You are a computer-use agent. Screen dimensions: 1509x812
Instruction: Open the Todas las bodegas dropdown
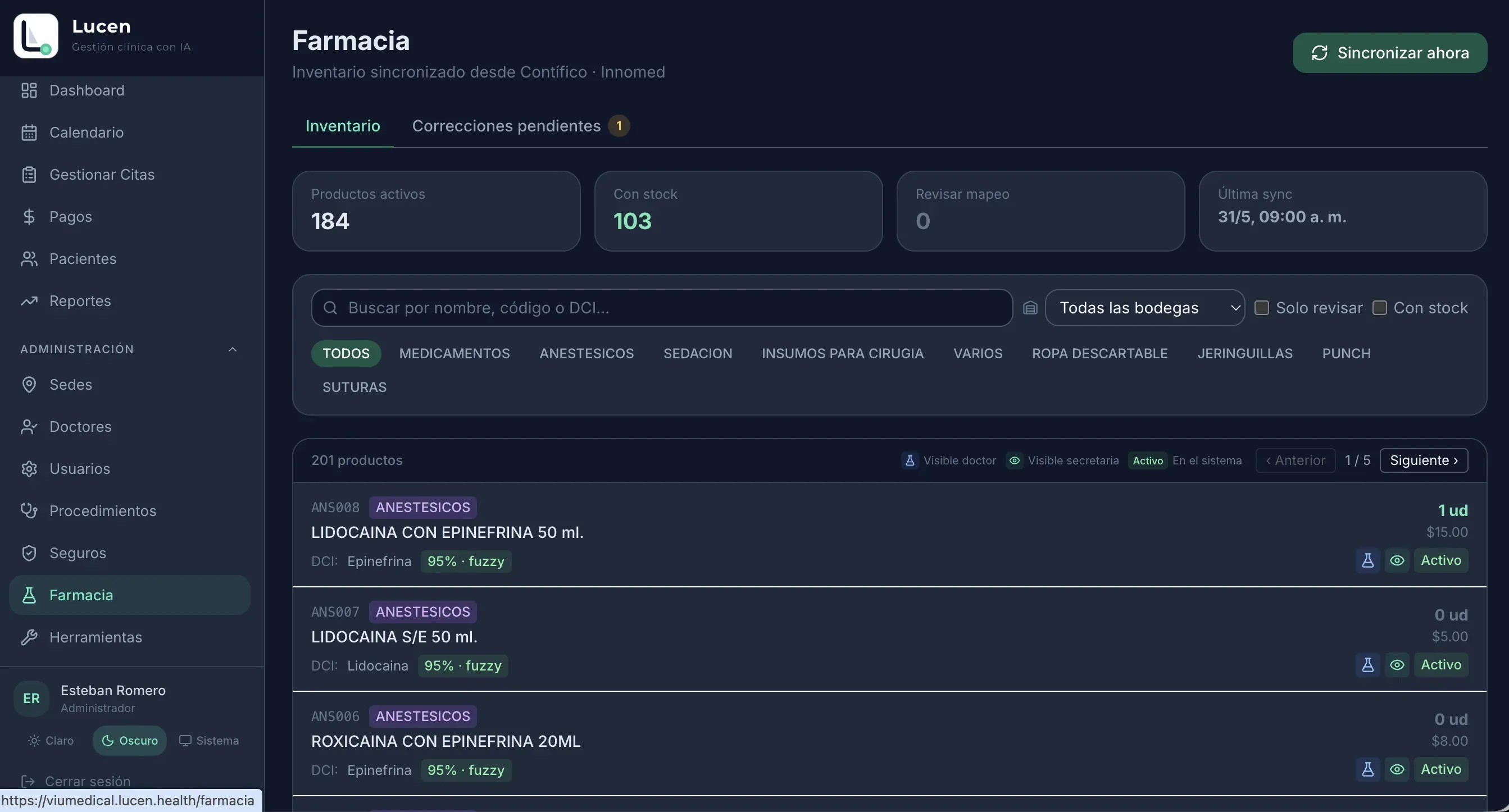click(1144, 308)
